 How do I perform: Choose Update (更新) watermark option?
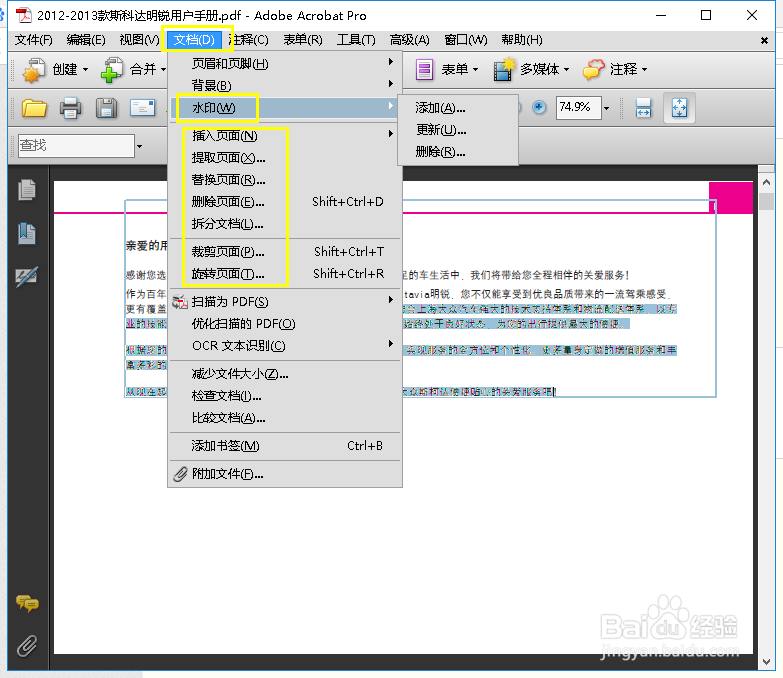click(x=458, y=130)
